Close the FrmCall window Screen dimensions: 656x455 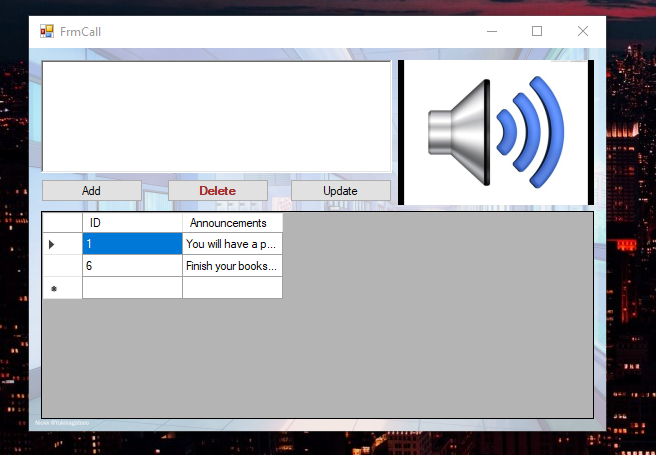click(583, 31)
